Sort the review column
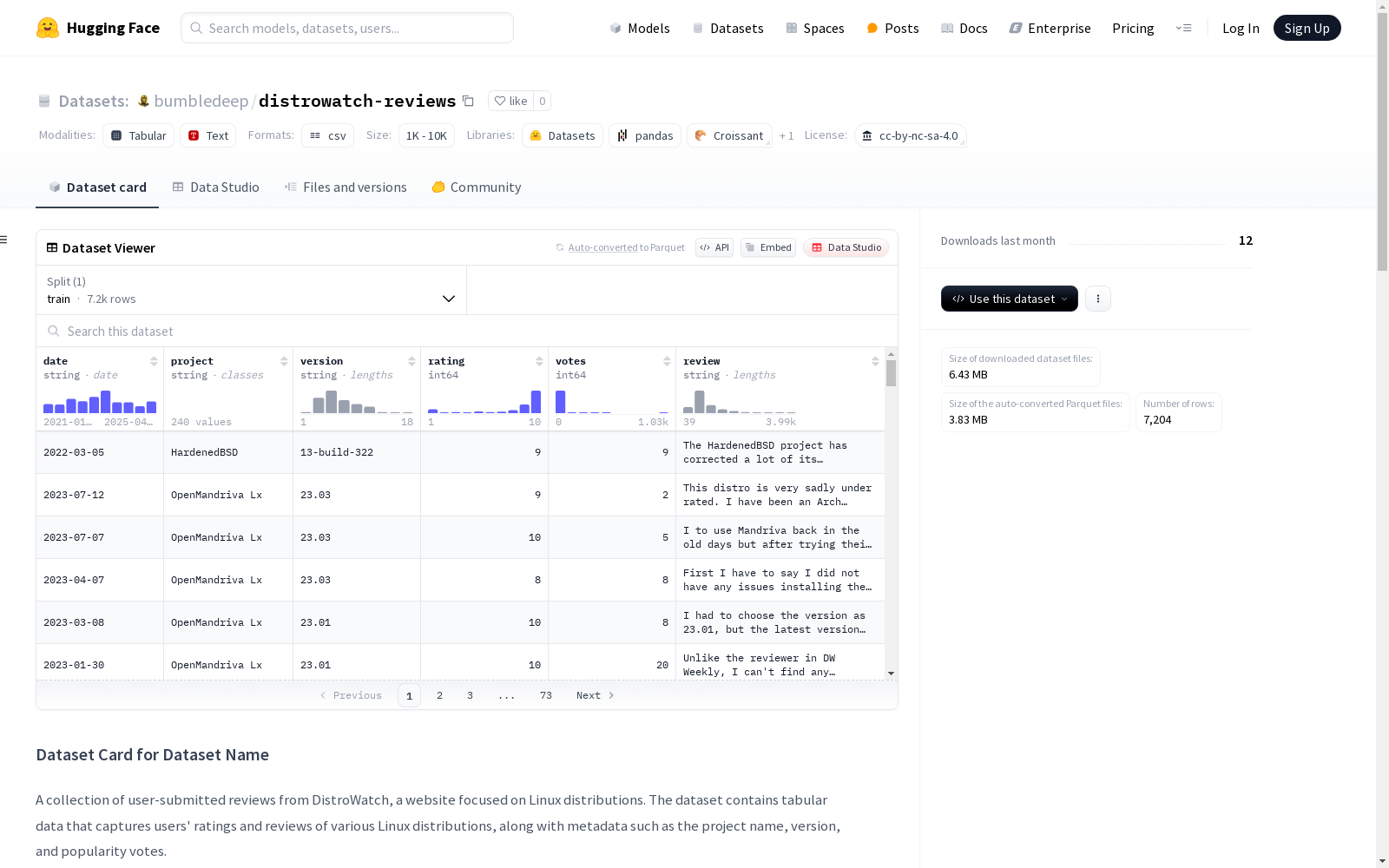The width and height of the screenshot is (1389, 868). point(875,361)
